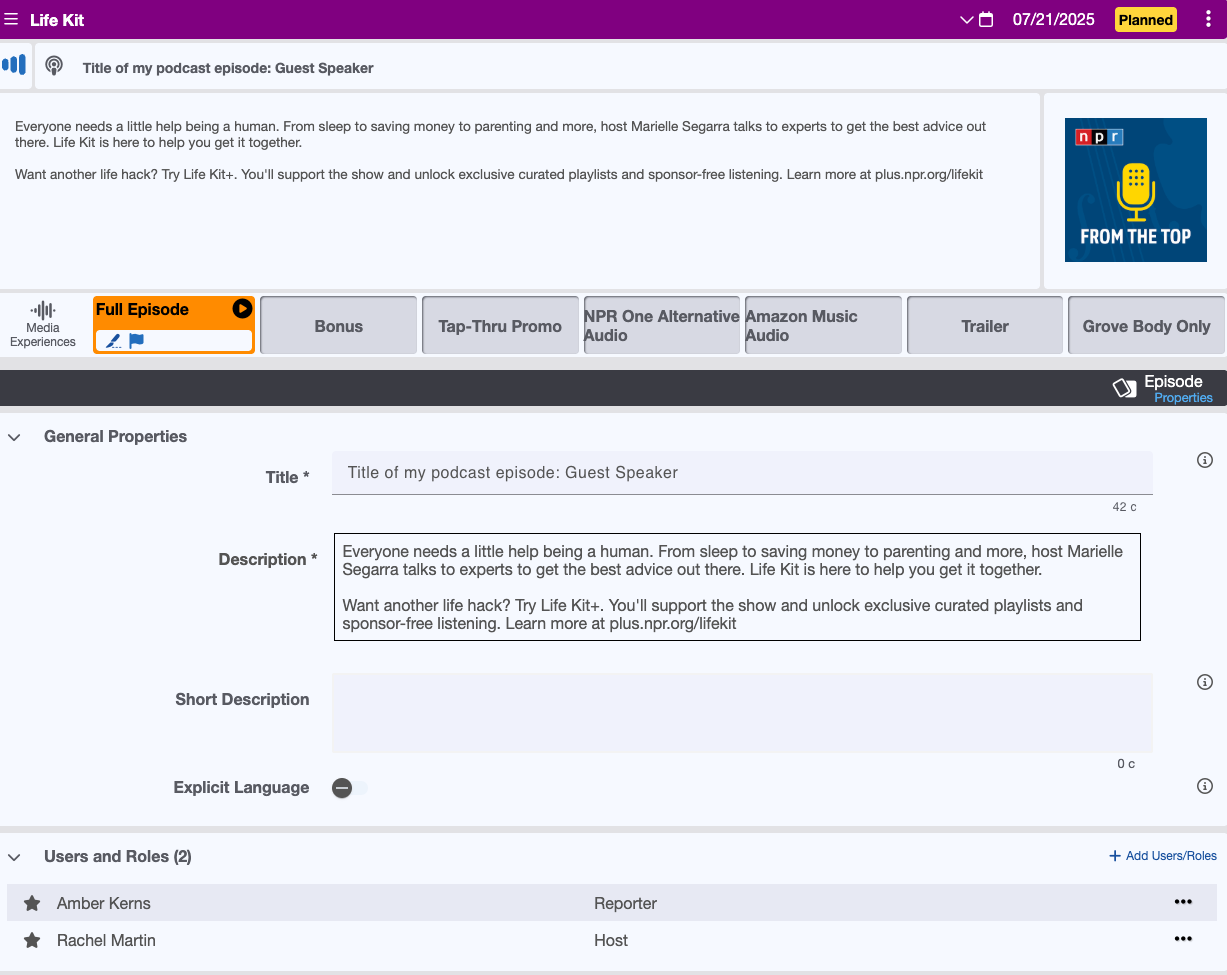Image resolution: width=1227 pixels, height=975 pixels.
Task: Play the Full Episode audio
Action: (242, 309)
